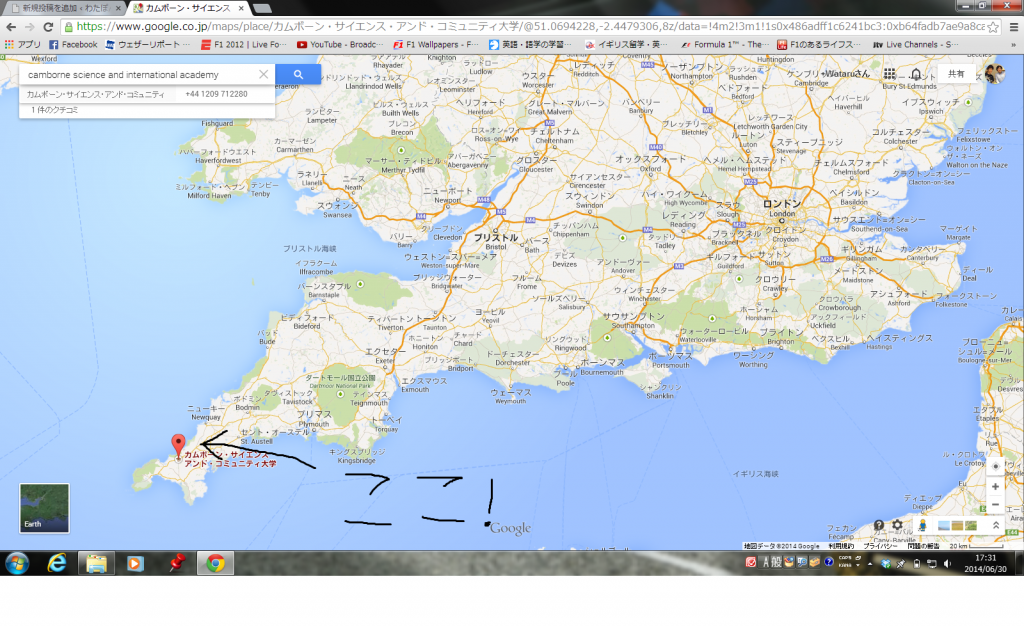Switch to the 新規投稿を追加 tab
The width and height of the screenshot is (1024, 627).
pyautogui.click(x=60, y=7)
